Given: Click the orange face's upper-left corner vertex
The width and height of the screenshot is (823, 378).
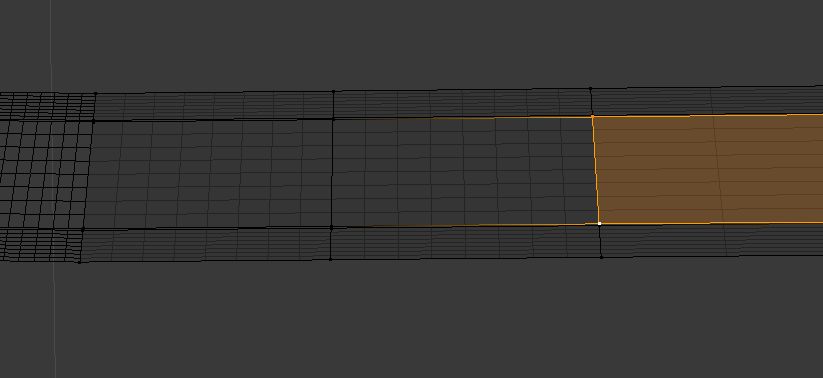Looking at the screenshot, I should [593, 117].
